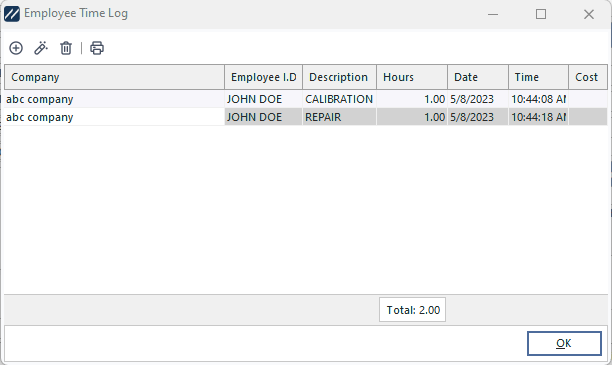612x365 pixels.
Task: Click the 1.00 hours in REPAIR row
Action: [x=412, y=117]
